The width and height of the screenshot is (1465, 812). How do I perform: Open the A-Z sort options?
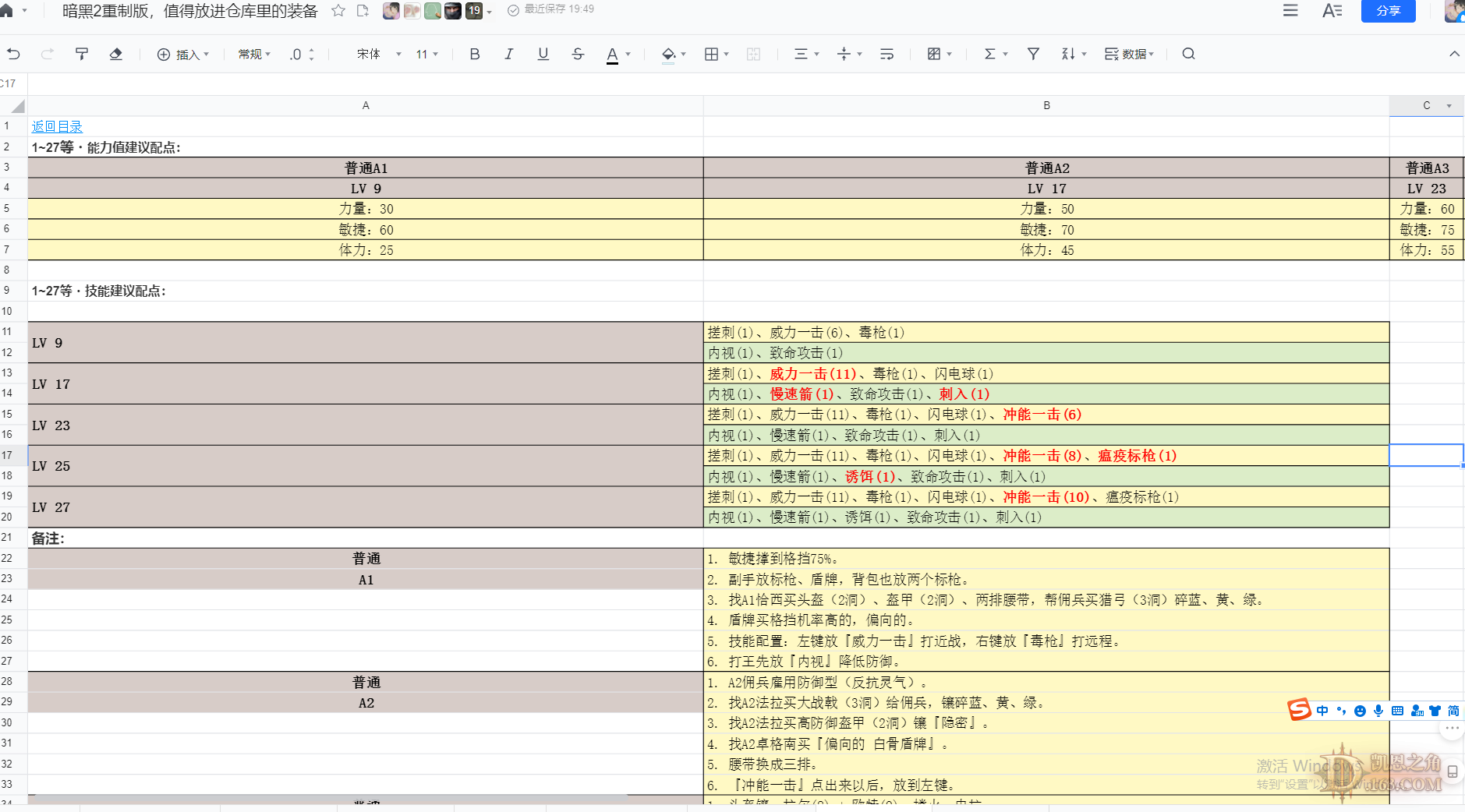click(x=1074, y=54)
